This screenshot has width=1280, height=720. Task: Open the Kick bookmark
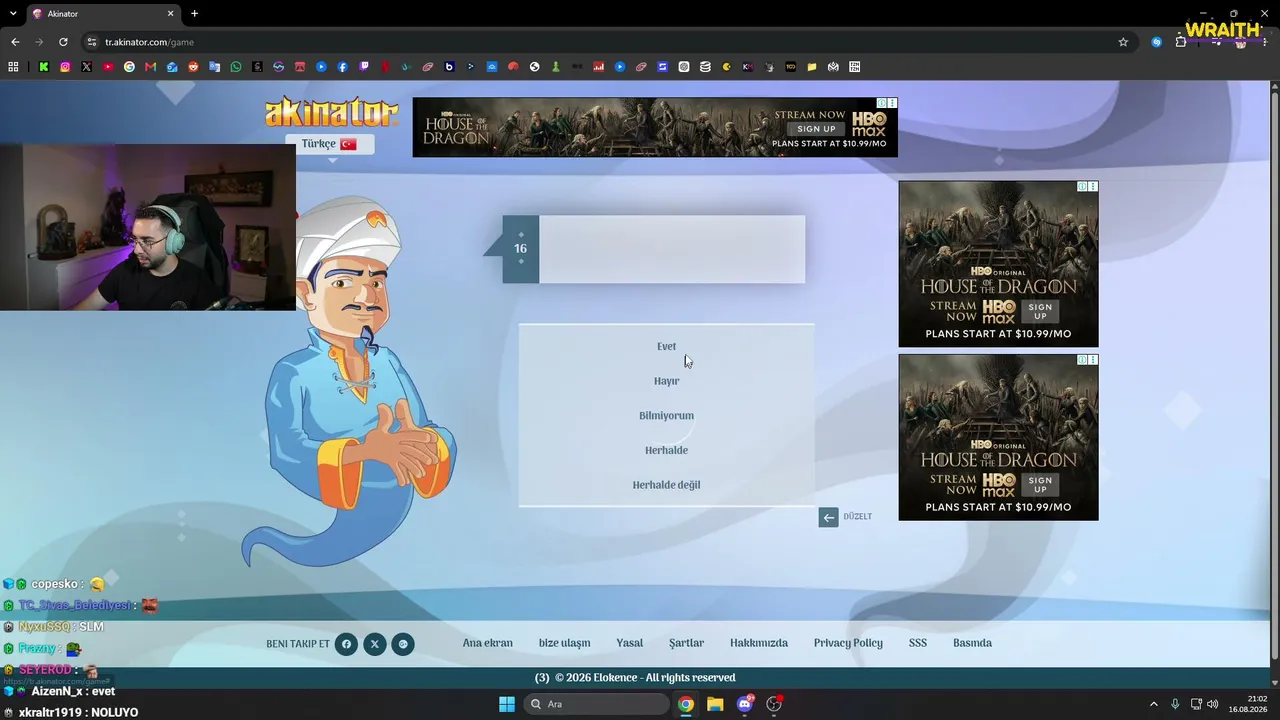coord(44,67)
